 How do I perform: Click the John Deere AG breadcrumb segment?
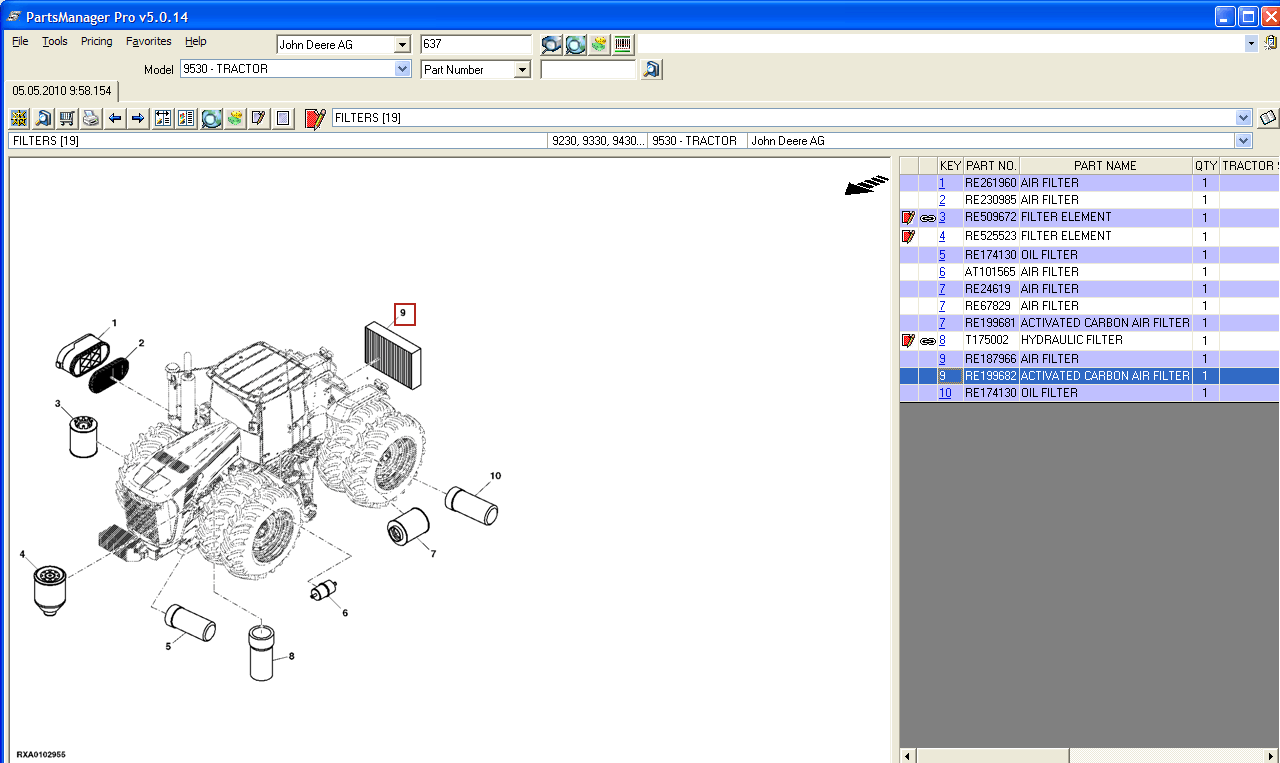tap(991, 141)
